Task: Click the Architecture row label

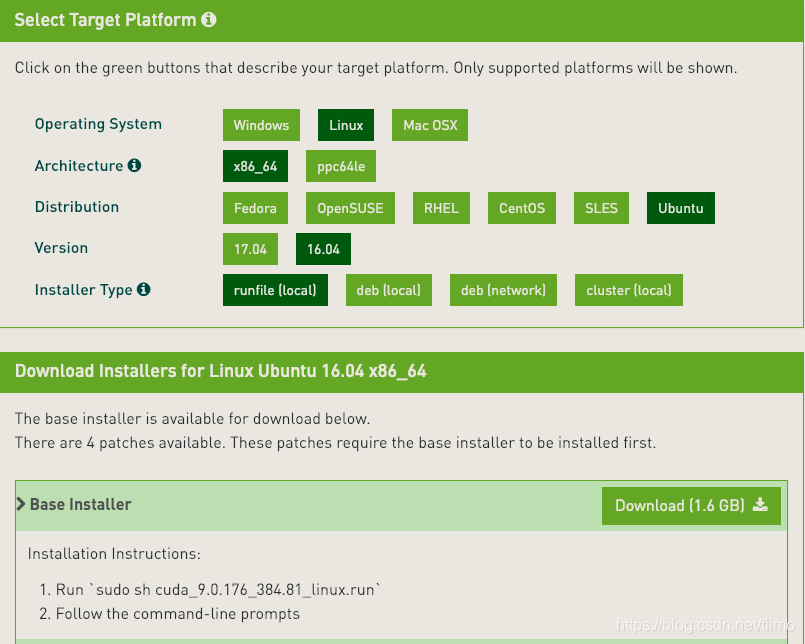Action: tap(79, 166)
